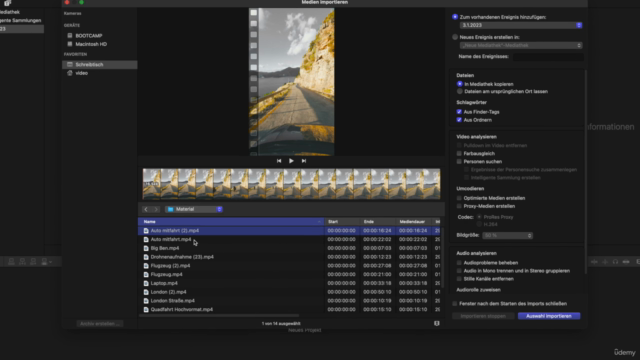Select 'Zum vorhandenen Ereignis hinzufügen' radio button
The image size is (640, 360).
(x=455, y=17)
